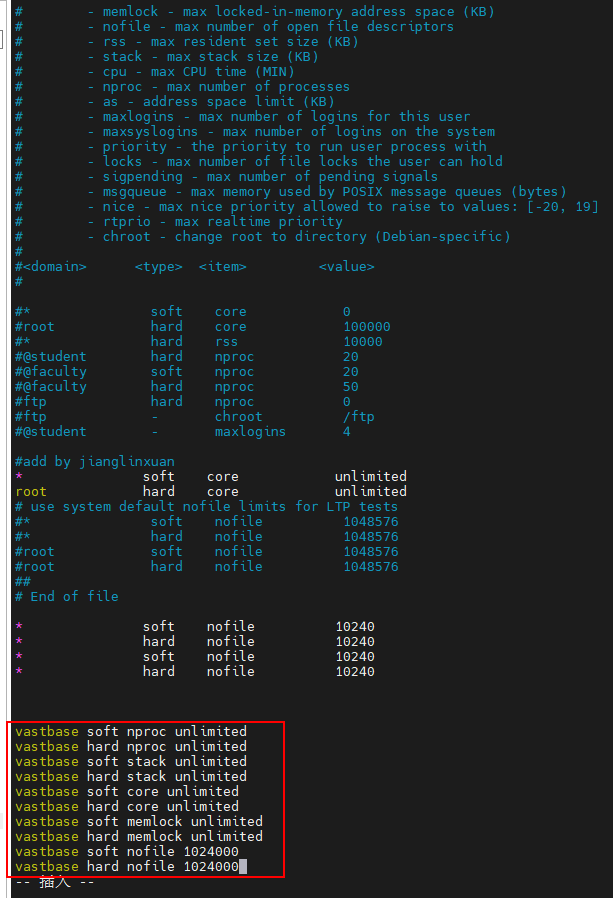This screenshot has width=613, height=898.
Task: Click the 'vastbase hard core unlimited' line
Action: (126, 806)
